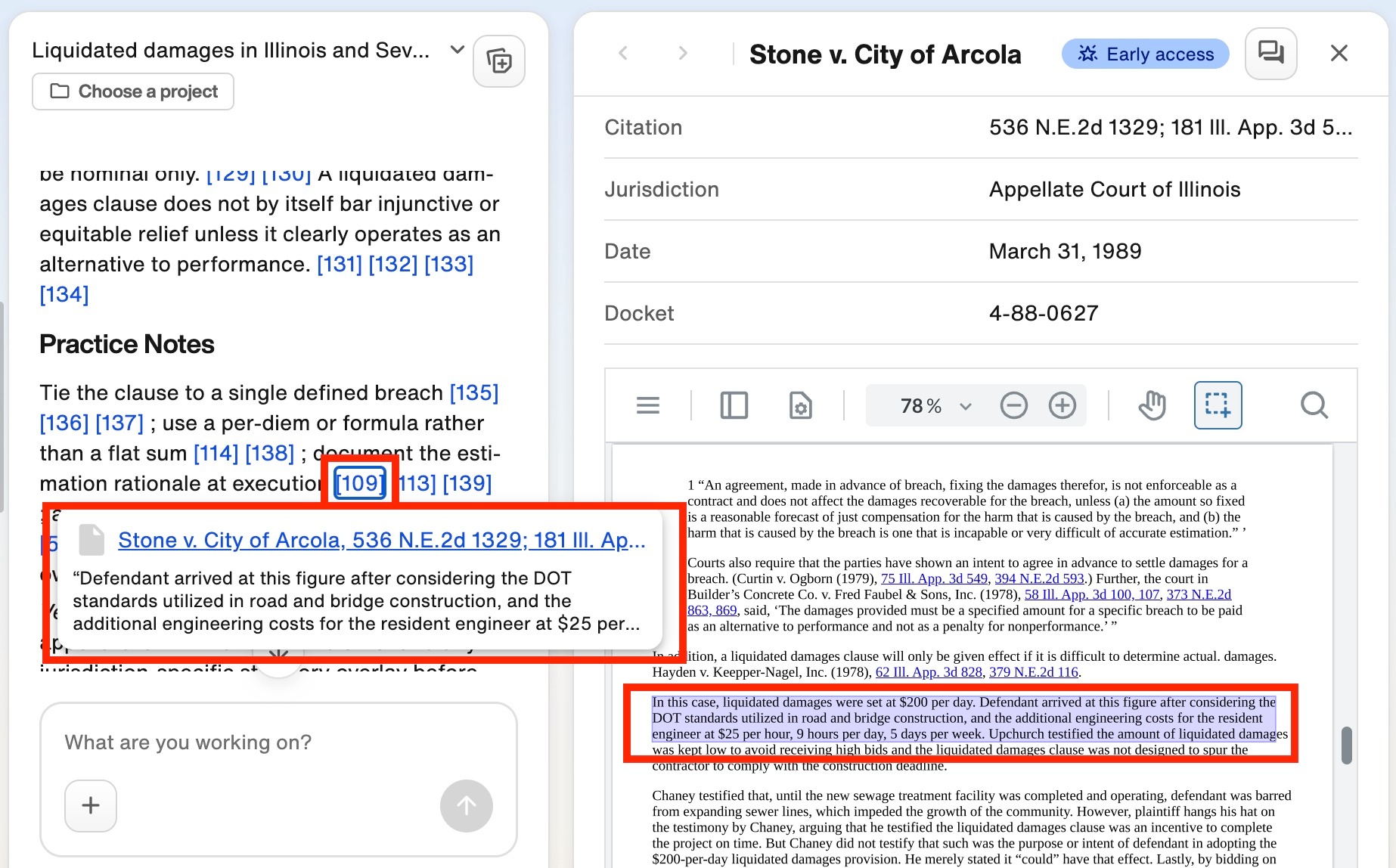The width and height of the screenshot is (1396, 868).
Task: Go to previous document with back arrow
Action: pos(623,53)
